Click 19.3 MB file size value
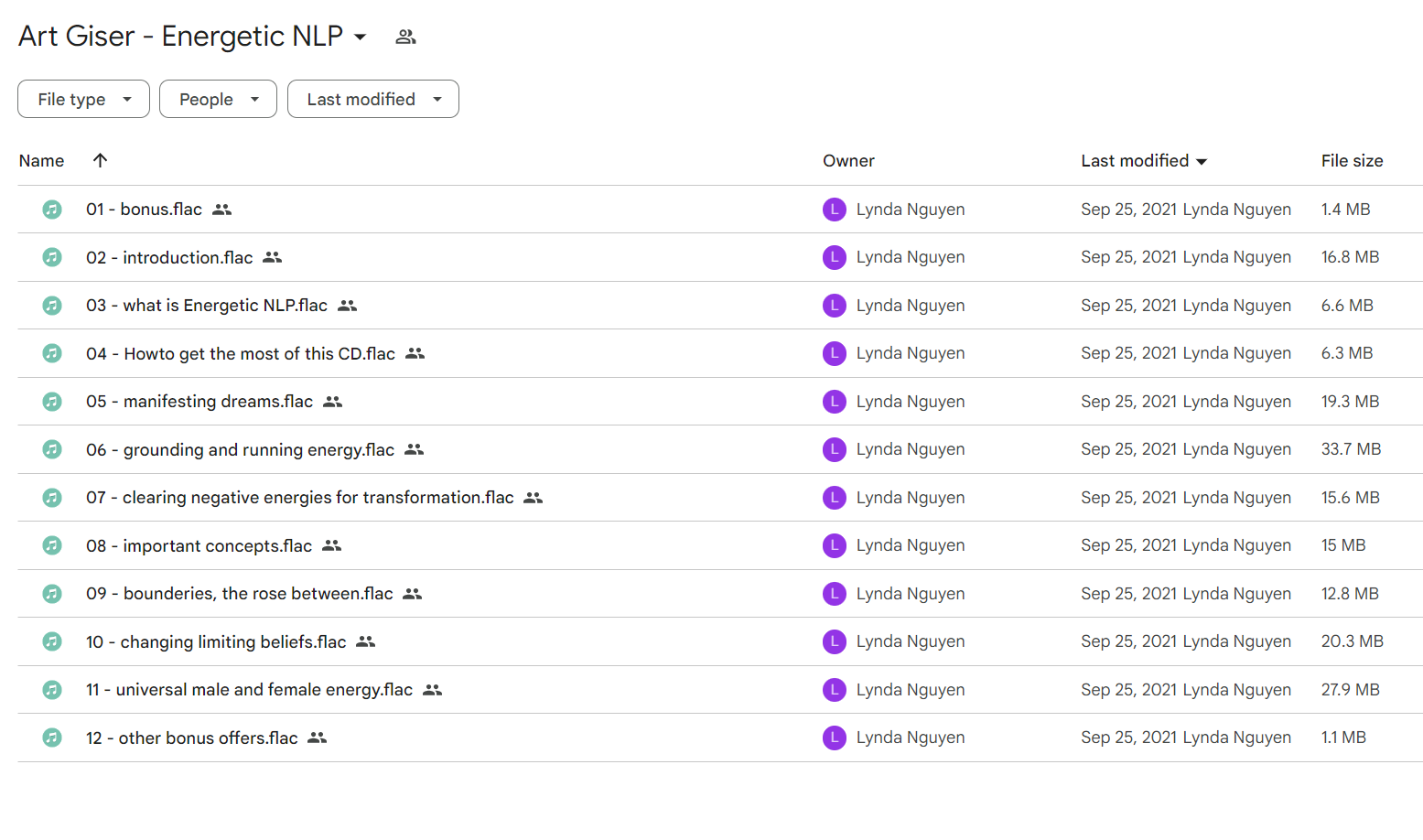 pyautogui.click(x=1350, y=402)
